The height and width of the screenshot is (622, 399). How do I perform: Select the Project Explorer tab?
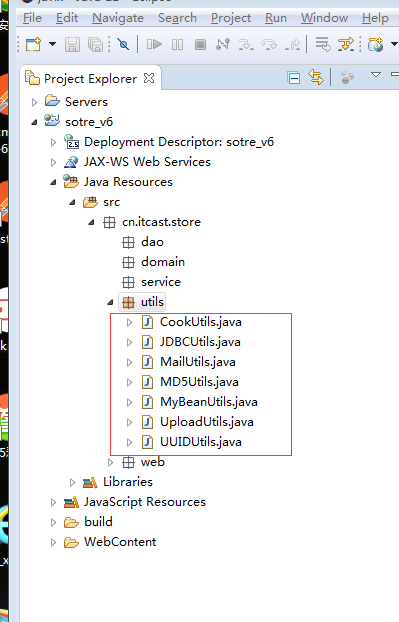[x=90, y=79]
